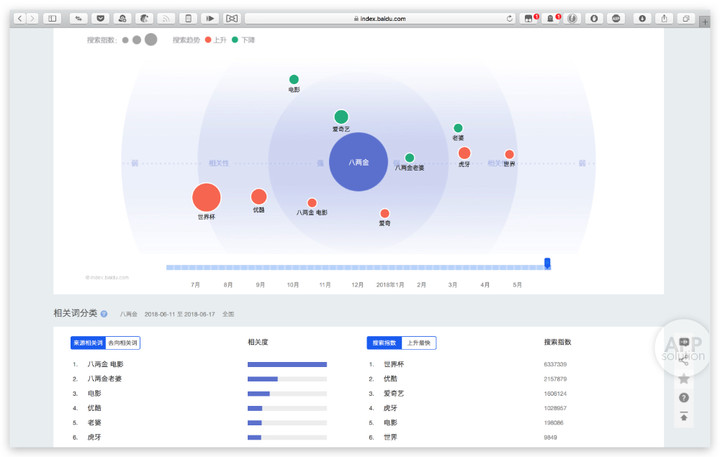The width and height of the screenshot is (720, 457).
Task: Click 爱奇艺 in search index ranking
Action: pyautogui.click(x=394, y=394)
